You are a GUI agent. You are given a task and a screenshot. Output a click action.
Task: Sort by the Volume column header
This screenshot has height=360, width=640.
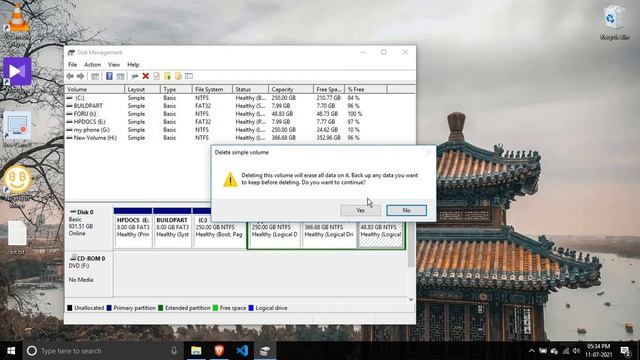pyautogui.click(x=95, y=89)
